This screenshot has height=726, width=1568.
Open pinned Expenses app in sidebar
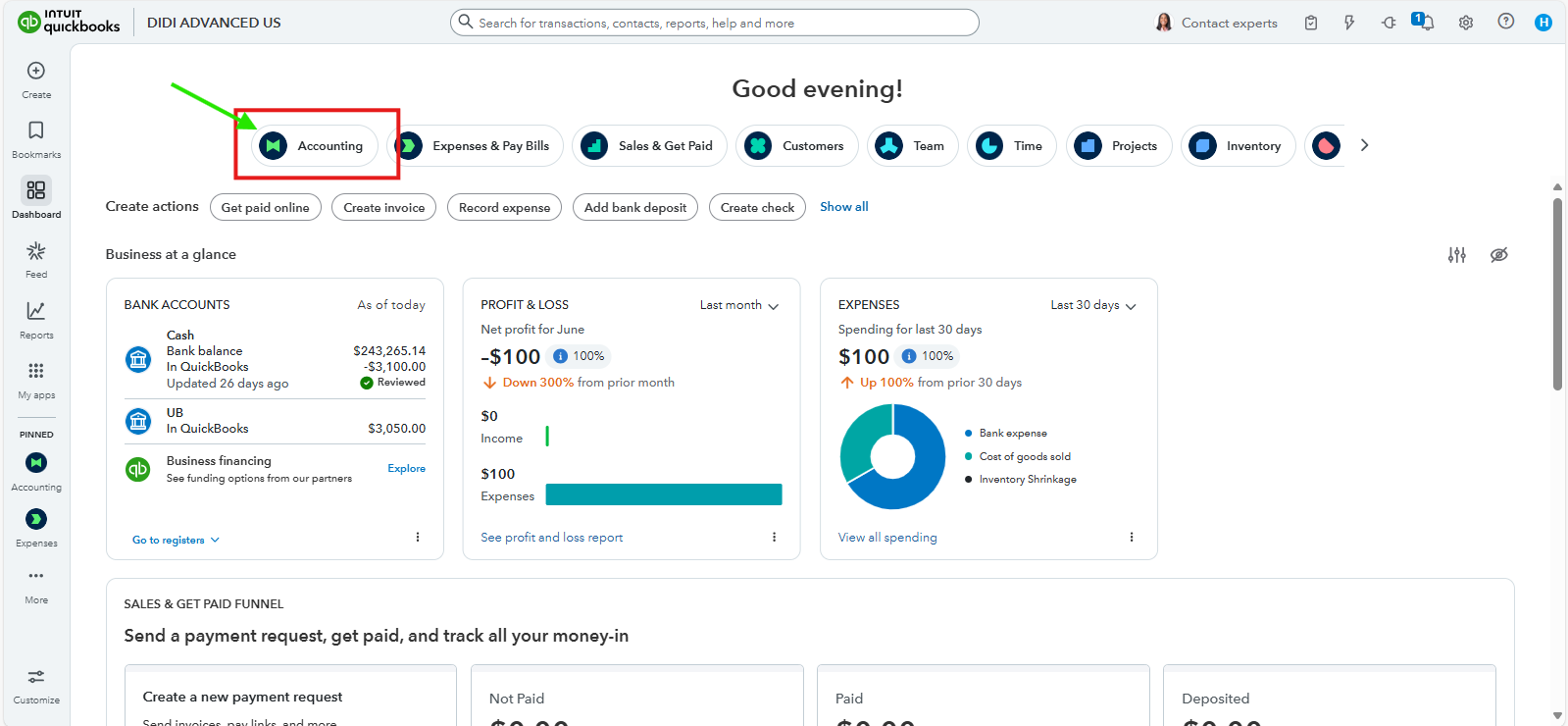(x=36, y=528)
